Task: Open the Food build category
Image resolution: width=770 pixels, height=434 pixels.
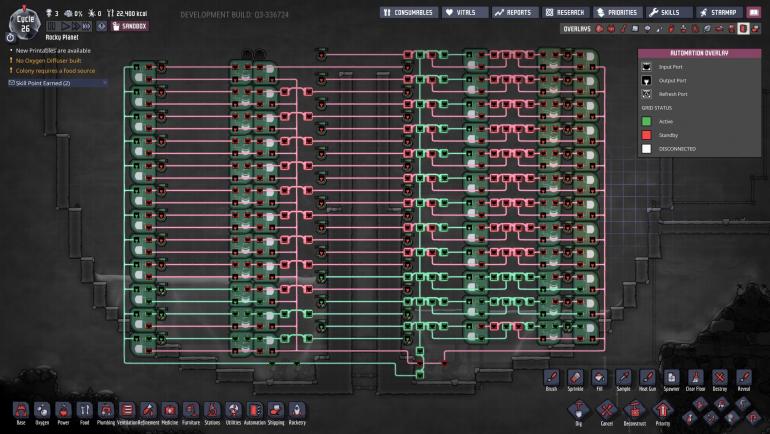Action: 84,411
